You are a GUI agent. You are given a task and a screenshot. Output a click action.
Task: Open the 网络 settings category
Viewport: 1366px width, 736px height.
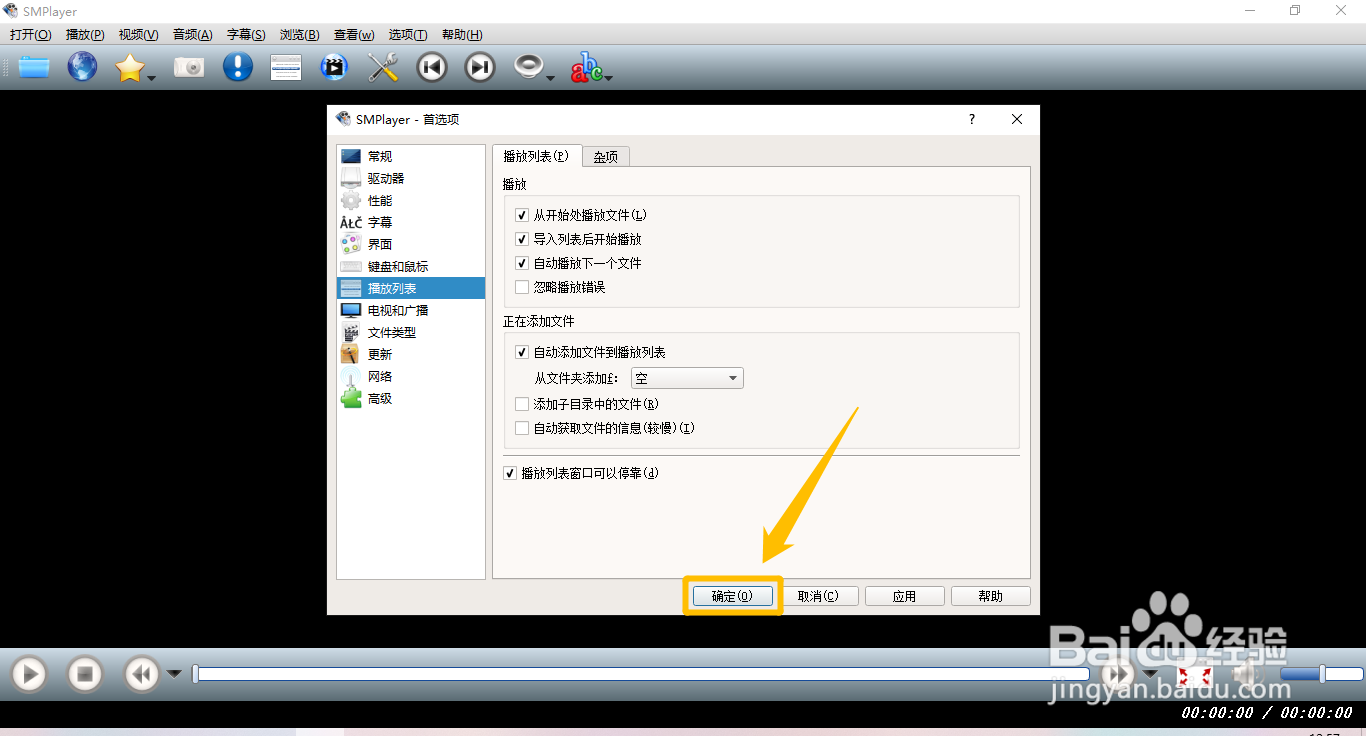coord(378,376)
